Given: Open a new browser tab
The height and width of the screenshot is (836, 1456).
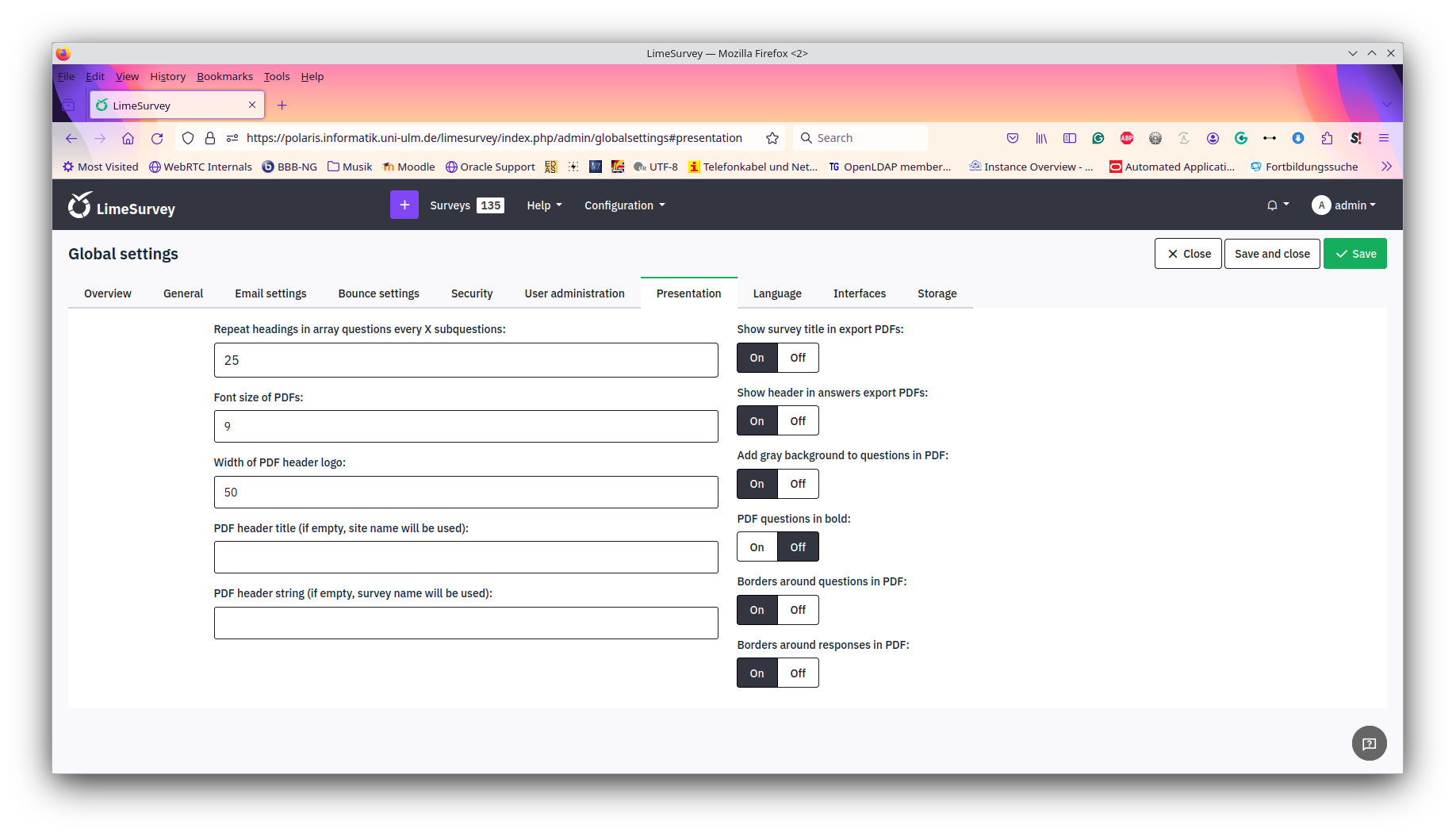Looking at the screenshot, I should [x=282, y=105].
